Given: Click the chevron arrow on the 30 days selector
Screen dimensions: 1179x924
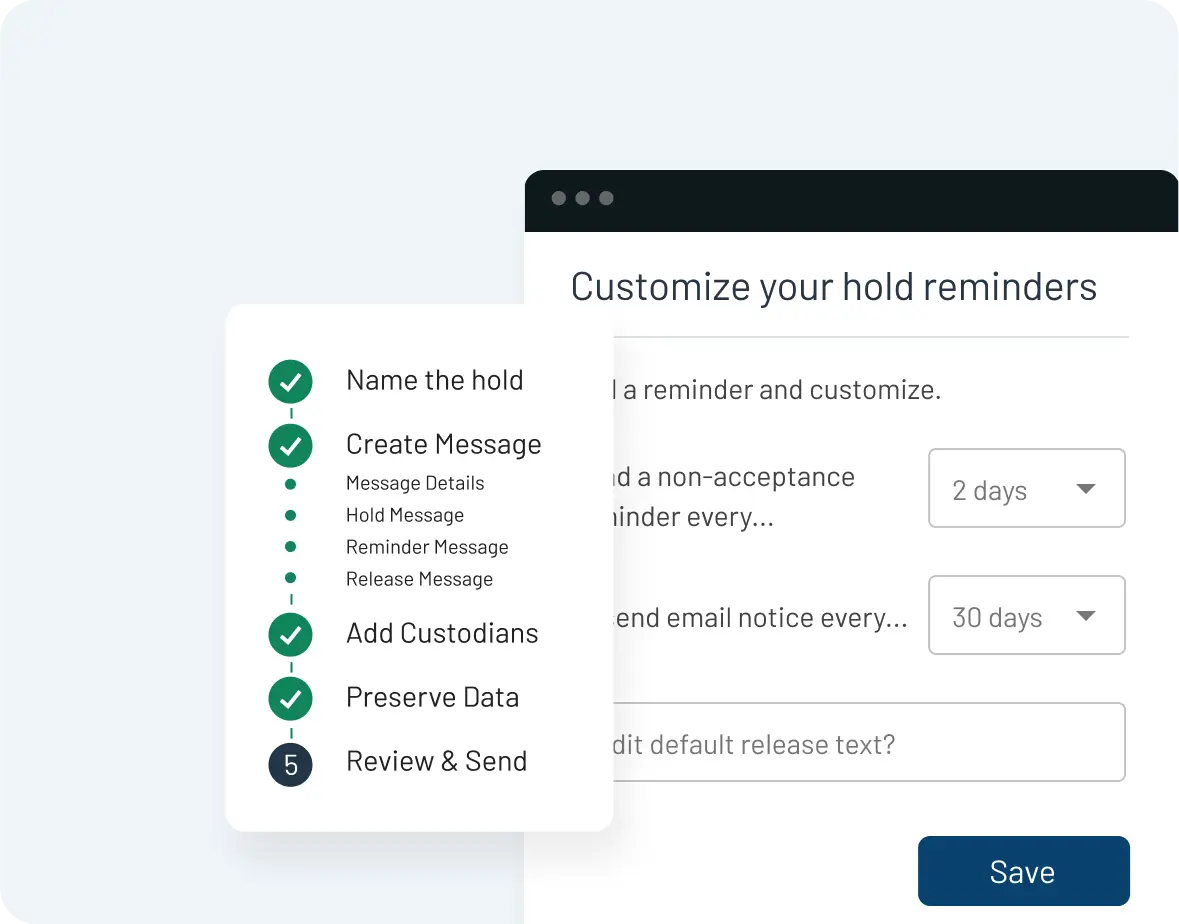Looking at the screenshot, I should pyautogui.click(x=1086, y=617).
